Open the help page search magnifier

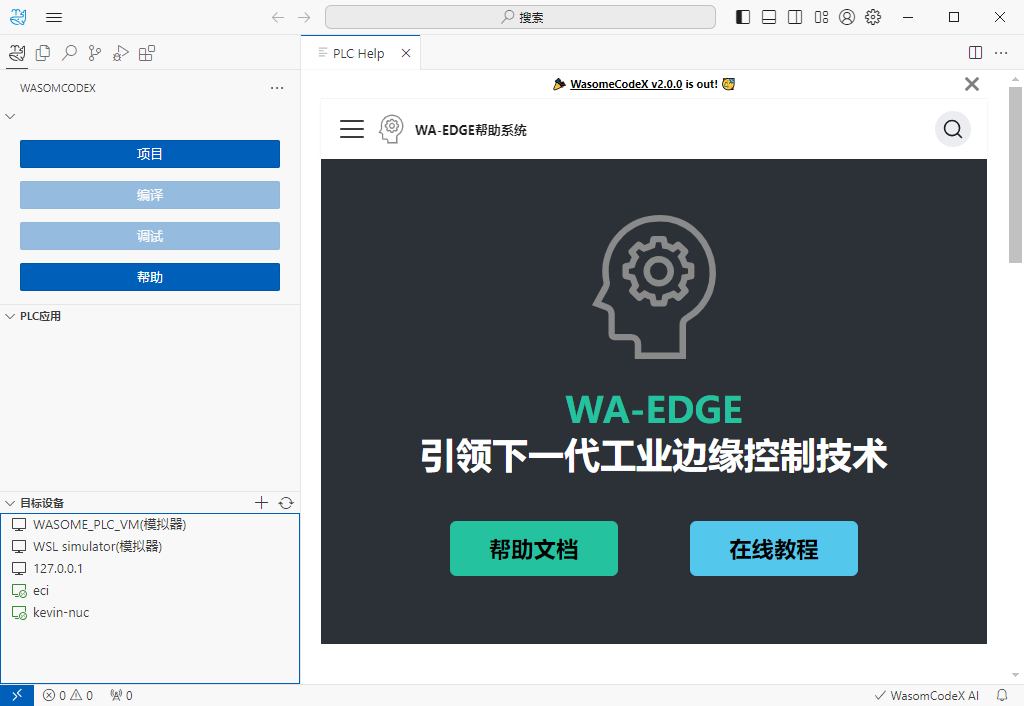(953, 129)
